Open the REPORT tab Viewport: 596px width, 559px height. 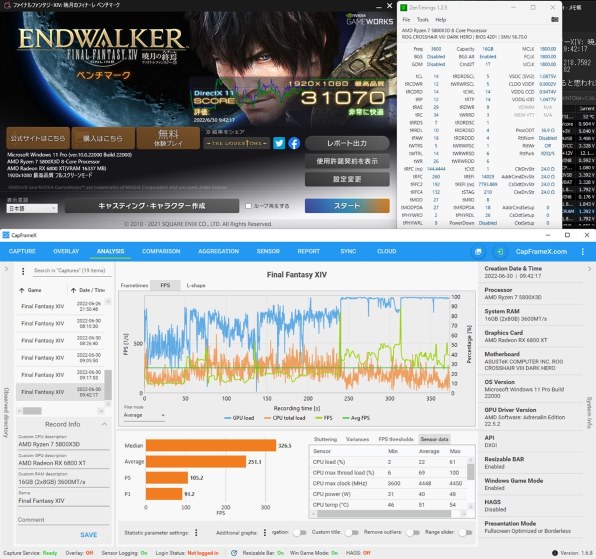point(309,252)
